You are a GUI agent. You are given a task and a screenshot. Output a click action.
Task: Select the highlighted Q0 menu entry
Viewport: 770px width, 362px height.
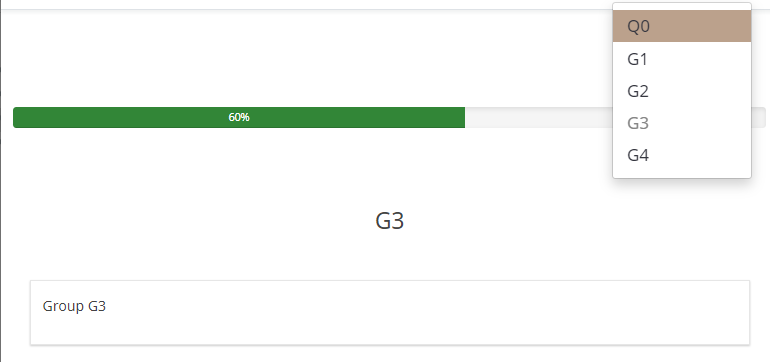[682, 26]
